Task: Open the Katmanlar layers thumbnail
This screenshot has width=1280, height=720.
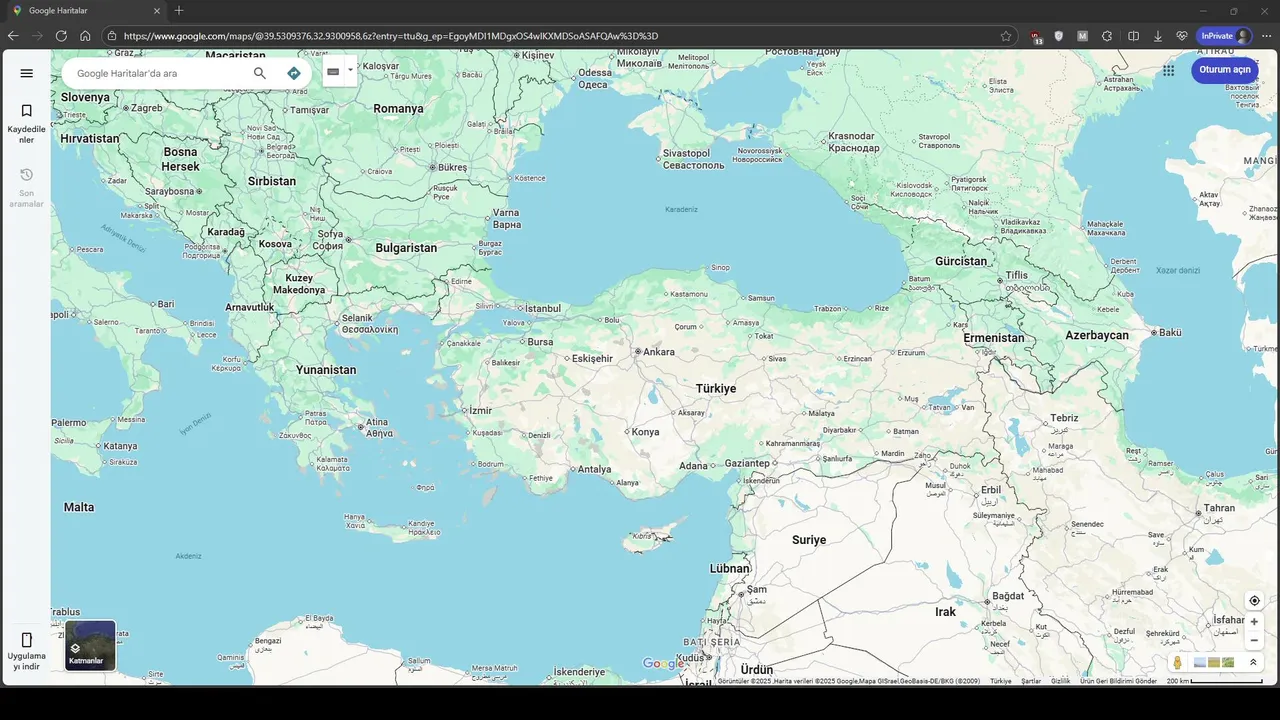Action: click(x=90, y=645)
